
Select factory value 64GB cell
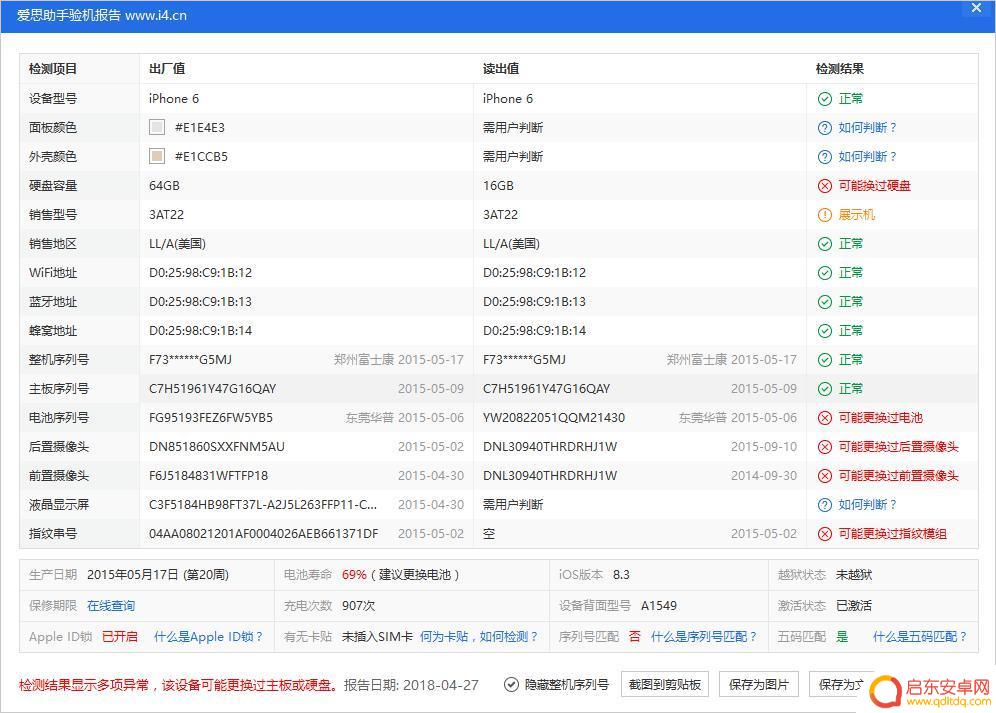(x=165, y=186)
